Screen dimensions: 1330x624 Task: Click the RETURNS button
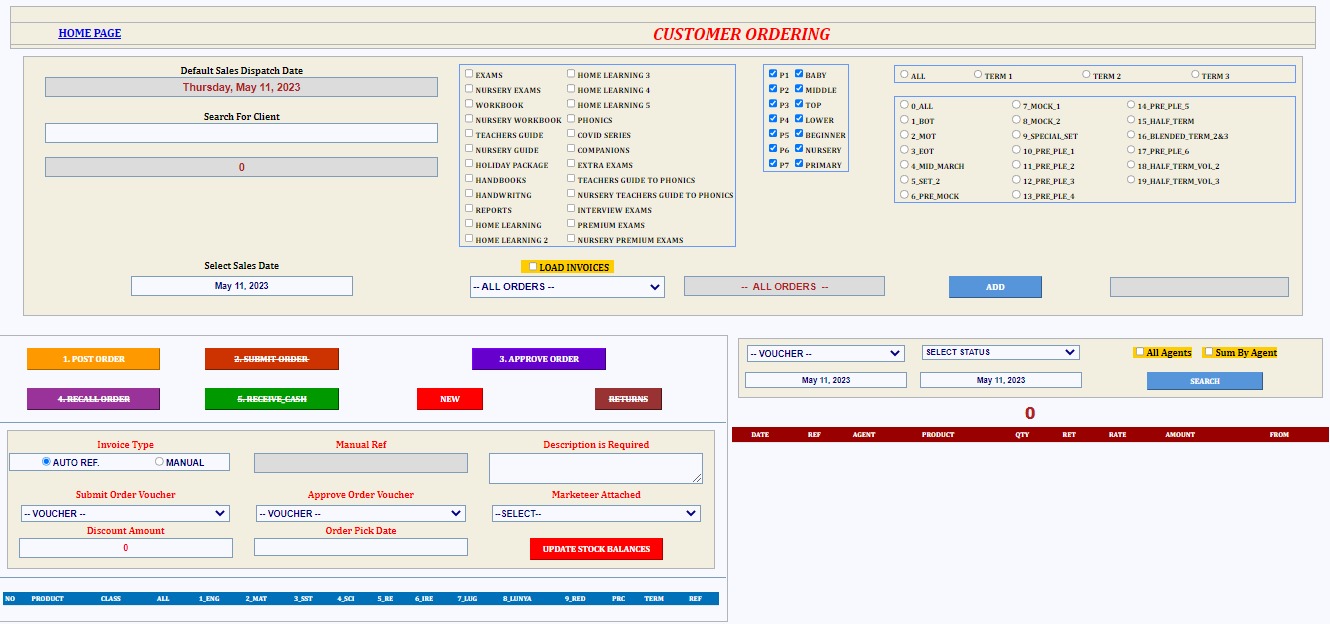pyautogui.click(x=628, y=399)
